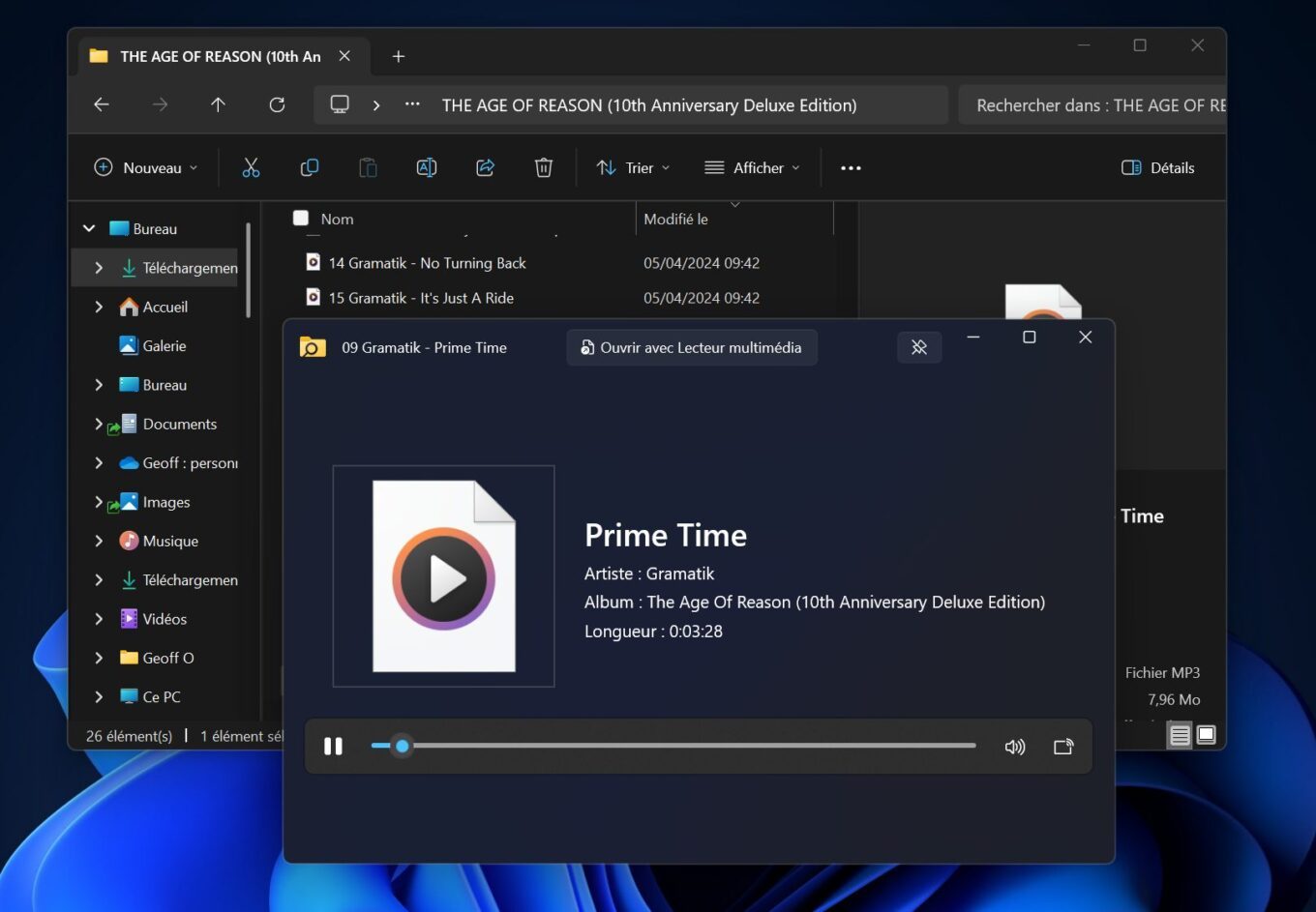The width and height of the screenshot is (1316, 912).
Task: Click the Copy icon in toolbar
Action: 310,167
